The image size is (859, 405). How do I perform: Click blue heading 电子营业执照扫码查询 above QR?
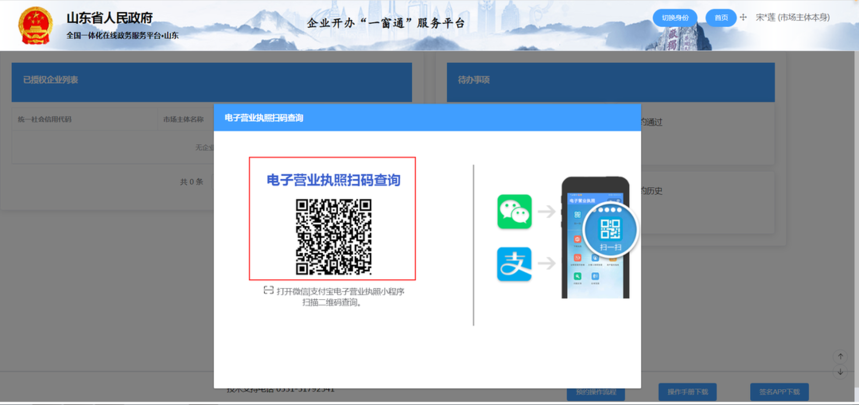[x=333, y=180]
